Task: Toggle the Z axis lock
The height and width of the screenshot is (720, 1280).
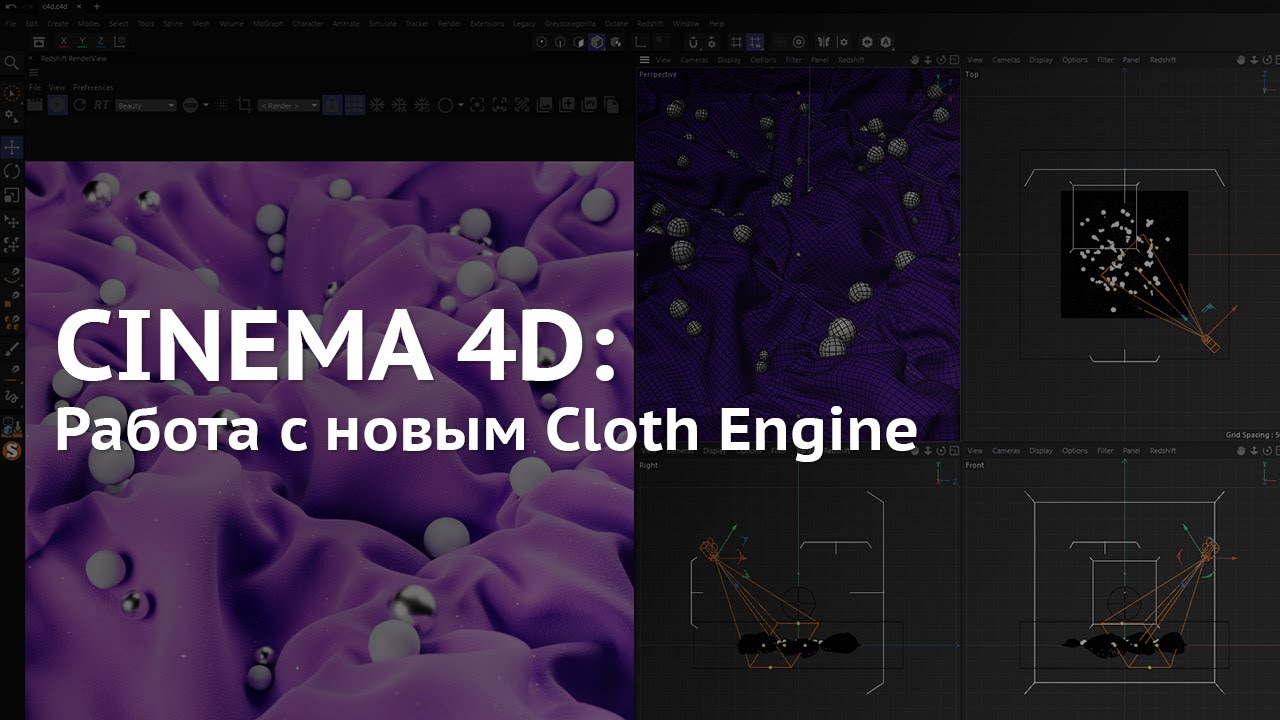Action: pos(101,42)
